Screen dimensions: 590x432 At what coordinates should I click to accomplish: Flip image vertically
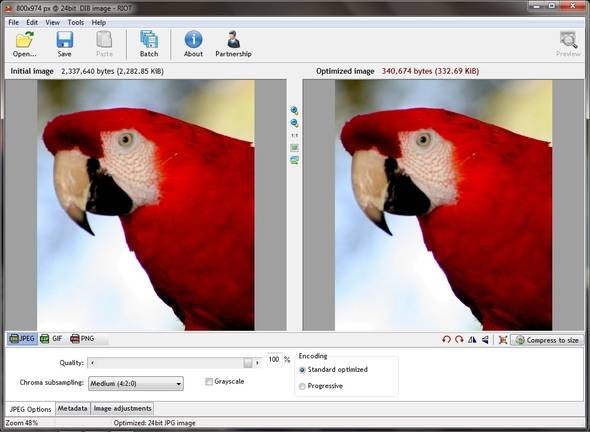(485, 340)
